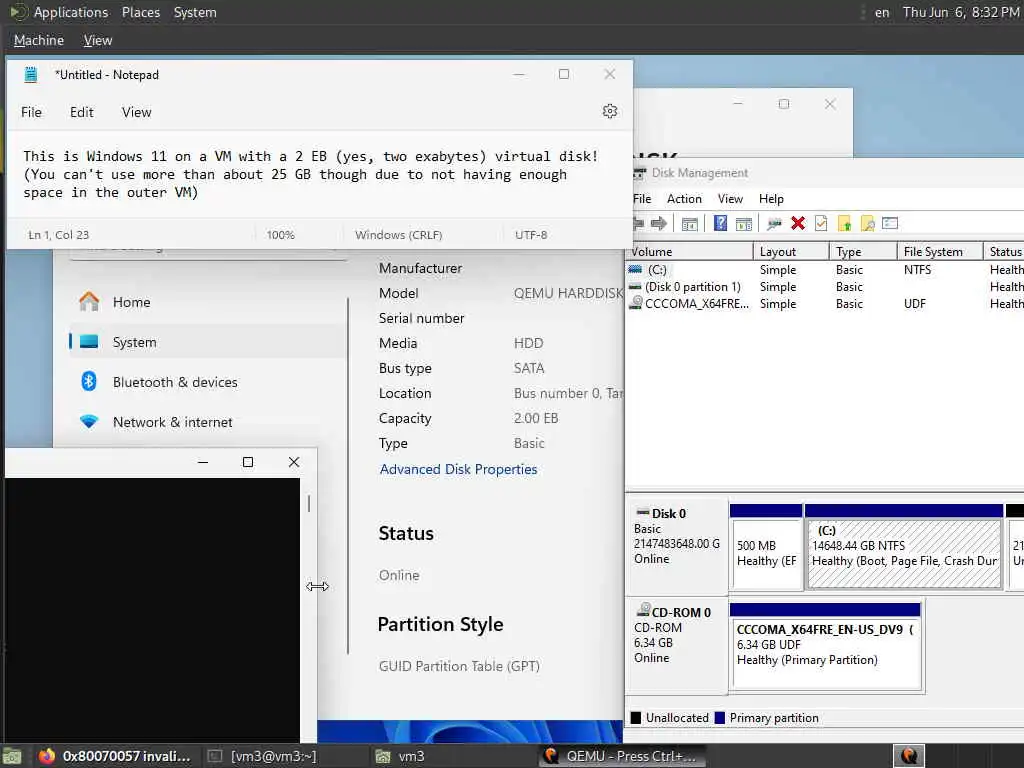Sort by the File System column header
The width and height of the screenshot is (1024, 768).
pyautogui.click(x=940, y=251)
